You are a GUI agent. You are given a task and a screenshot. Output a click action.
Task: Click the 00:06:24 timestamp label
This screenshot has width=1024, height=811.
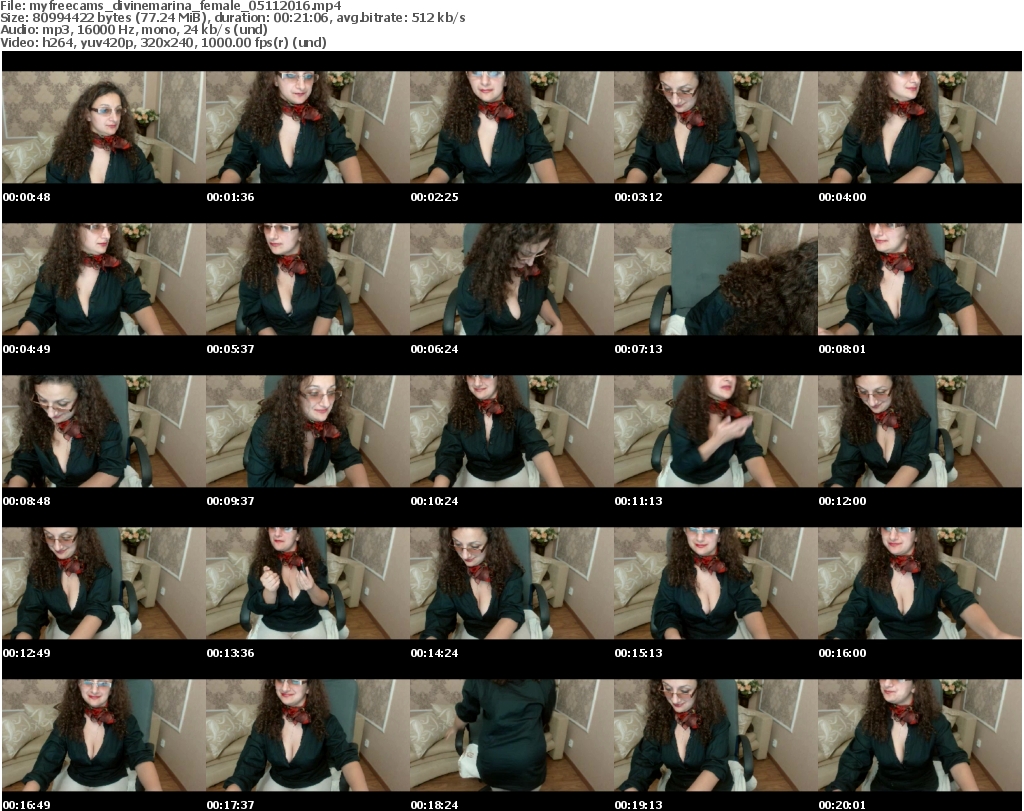434,349
